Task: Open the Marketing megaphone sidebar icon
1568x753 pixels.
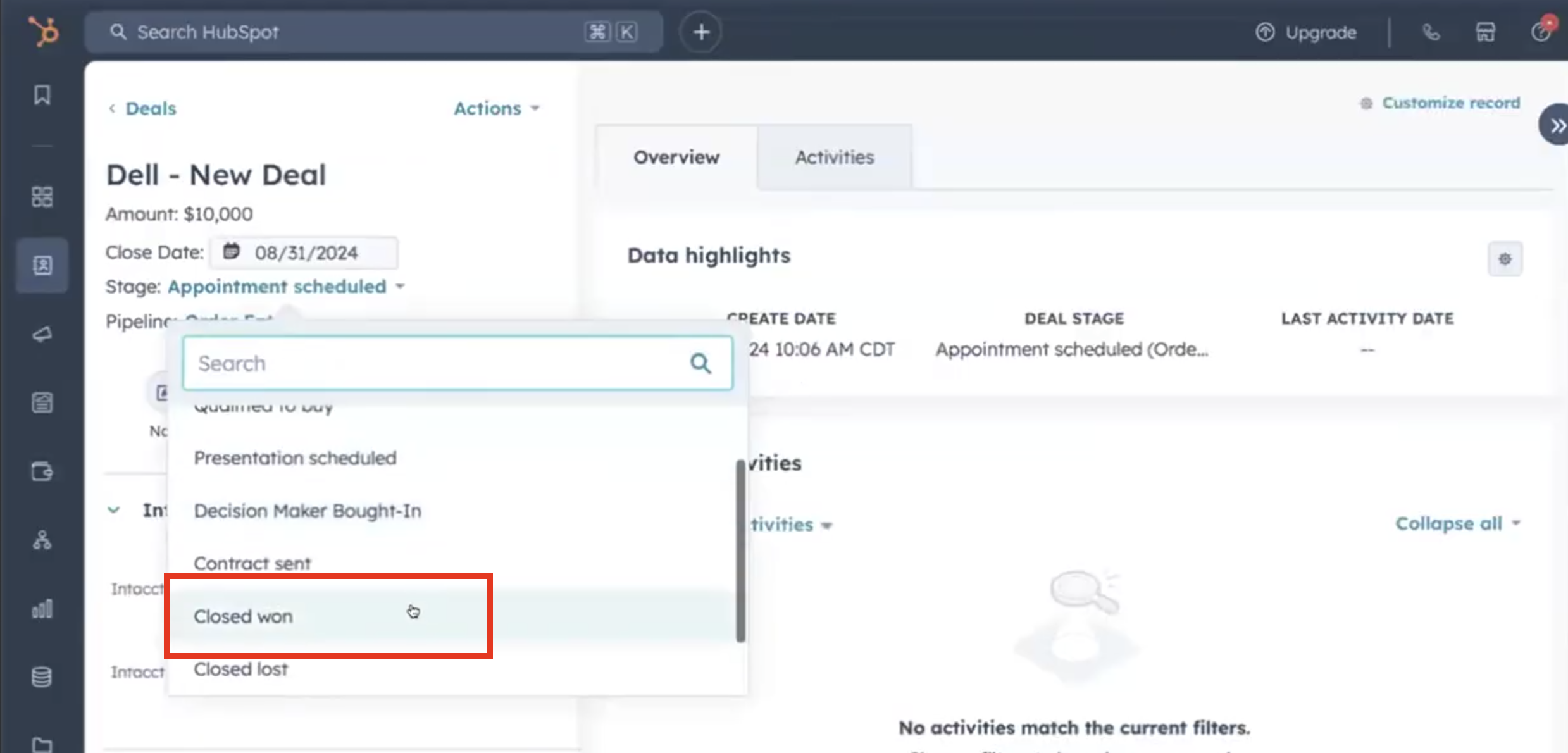Action: (42, 334)
